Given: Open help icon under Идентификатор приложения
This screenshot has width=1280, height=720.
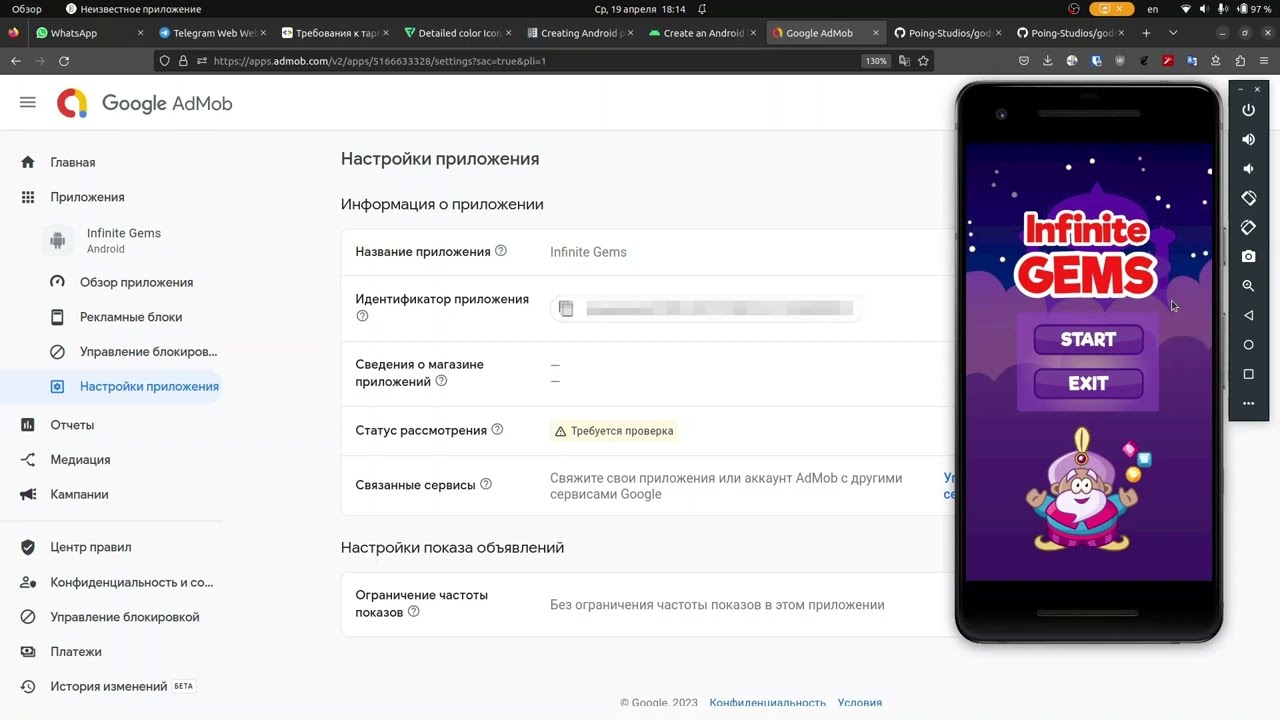Looking at the screenshot, I should pos(362,316).
